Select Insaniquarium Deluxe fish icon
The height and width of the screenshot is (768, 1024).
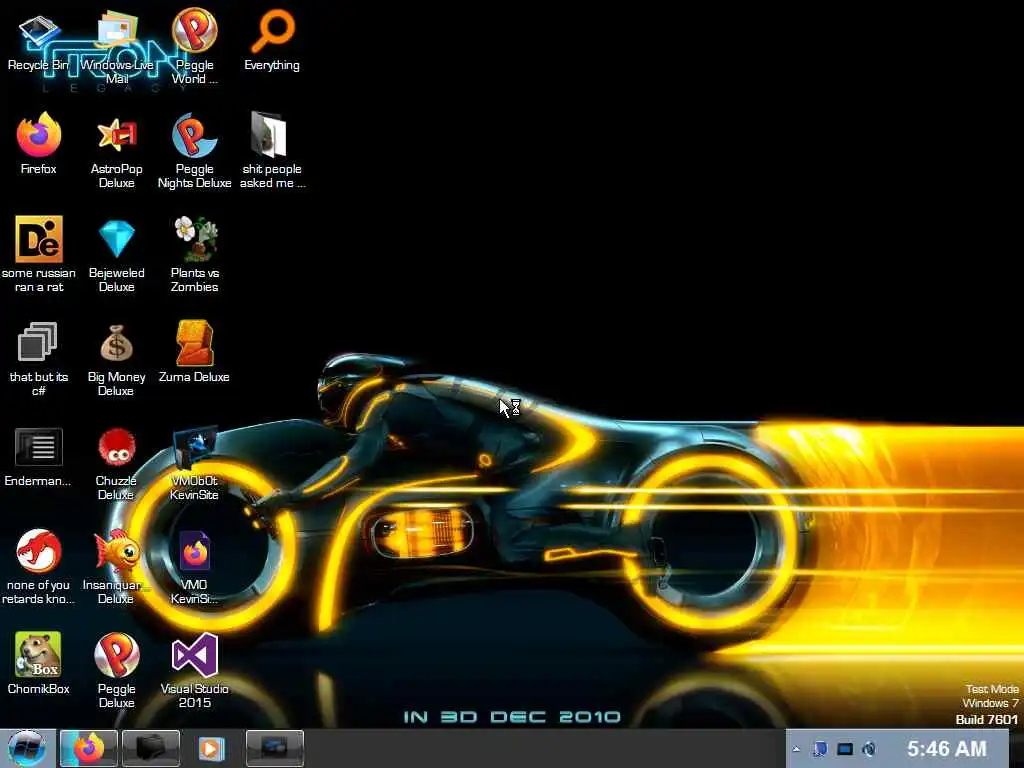(117, 552)
